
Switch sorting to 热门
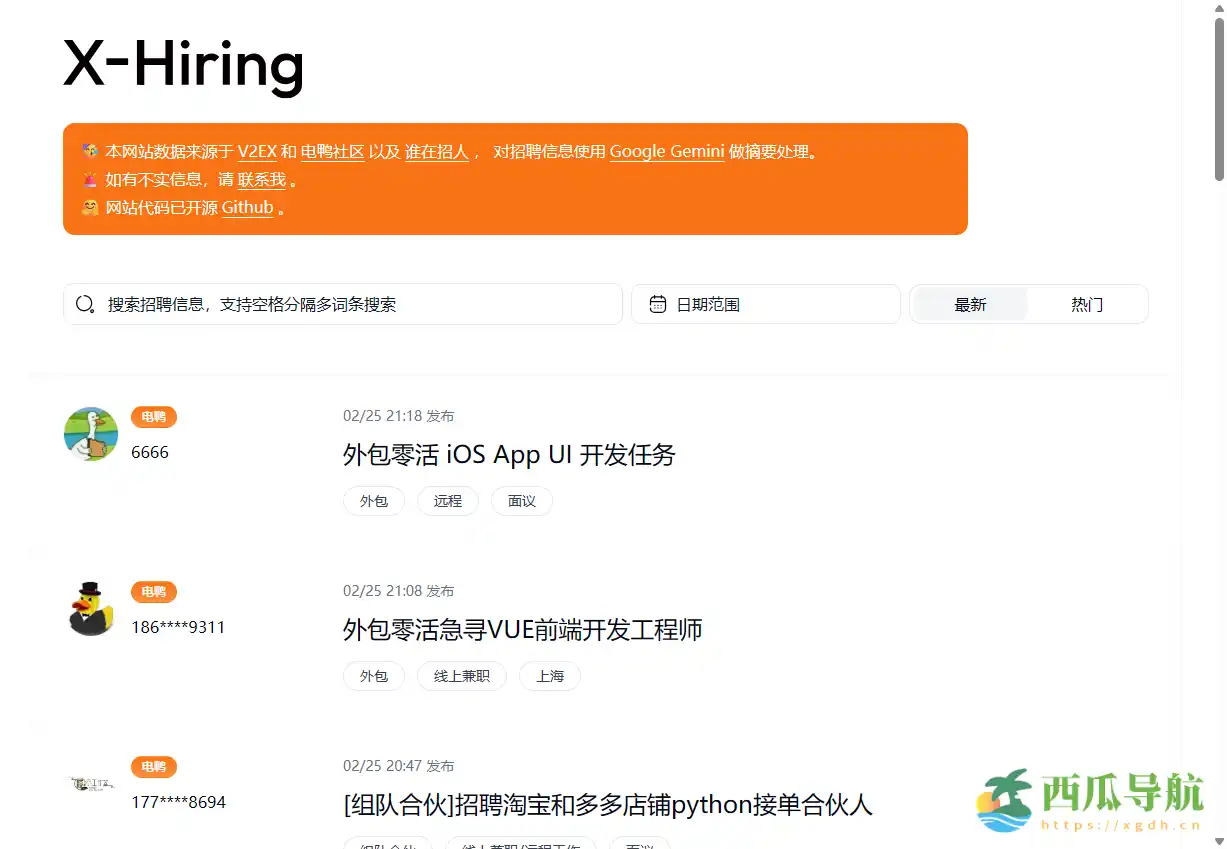1086,304
